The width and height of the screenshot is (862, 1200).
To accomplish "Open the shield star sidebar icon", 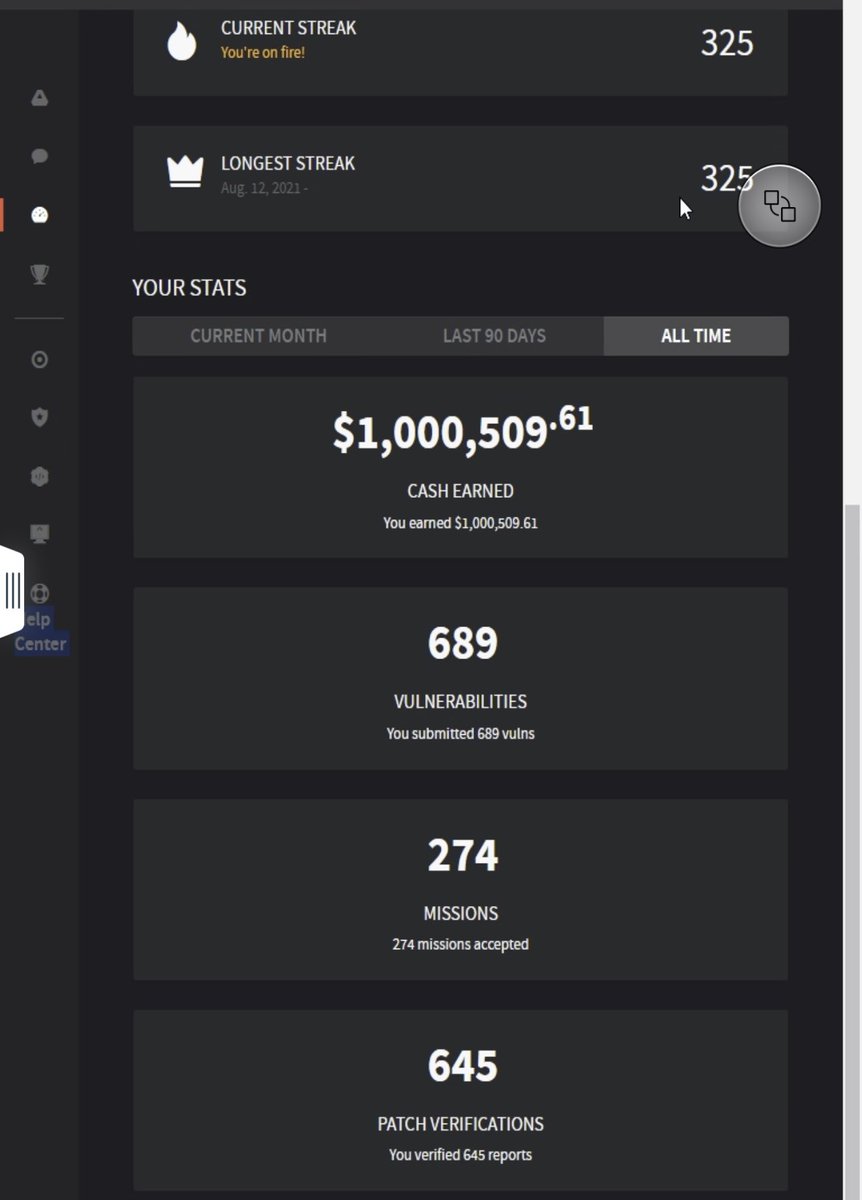I will (x=39, y=418).
